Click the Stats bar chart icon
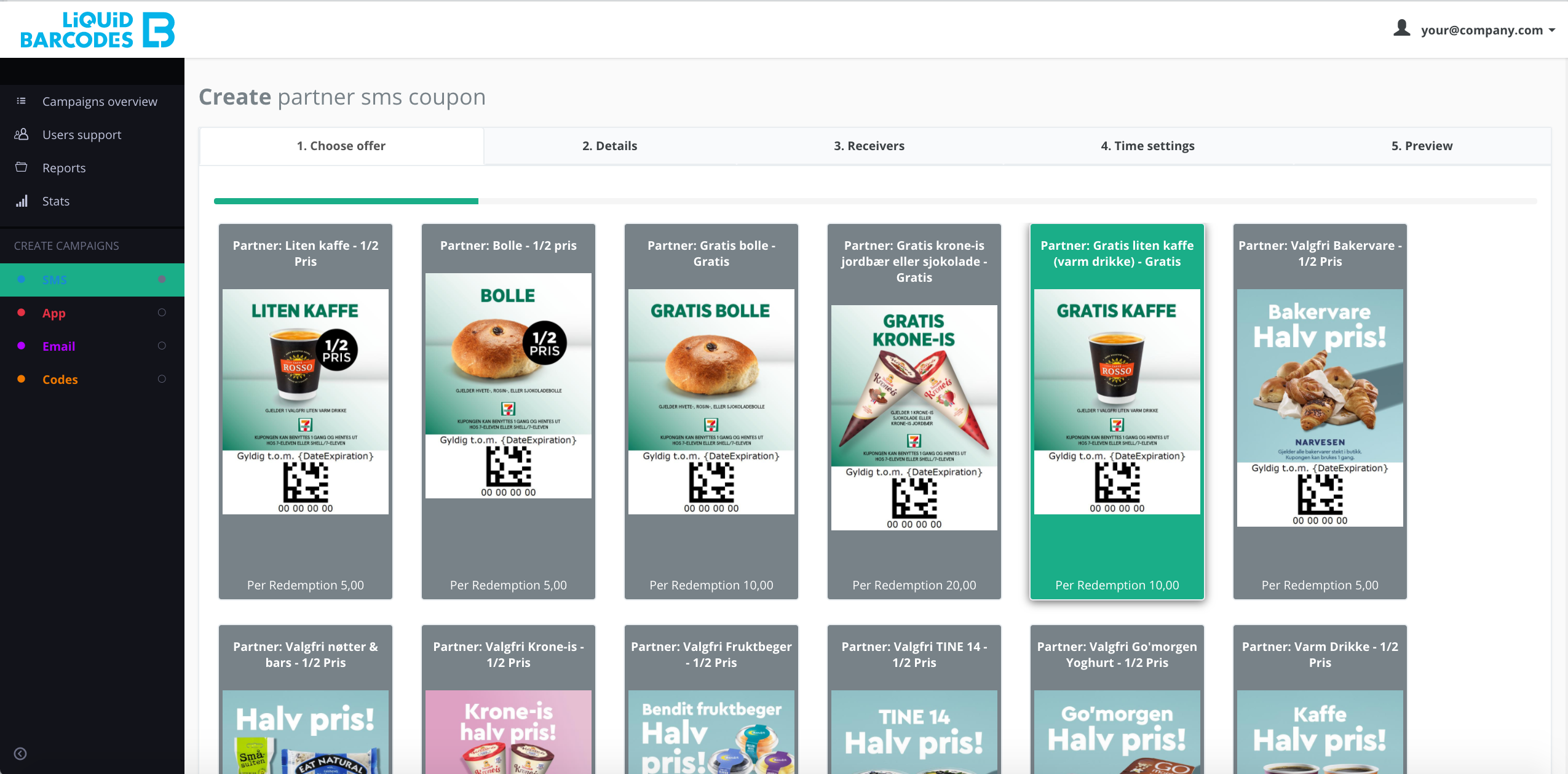 tap(22, 201)
